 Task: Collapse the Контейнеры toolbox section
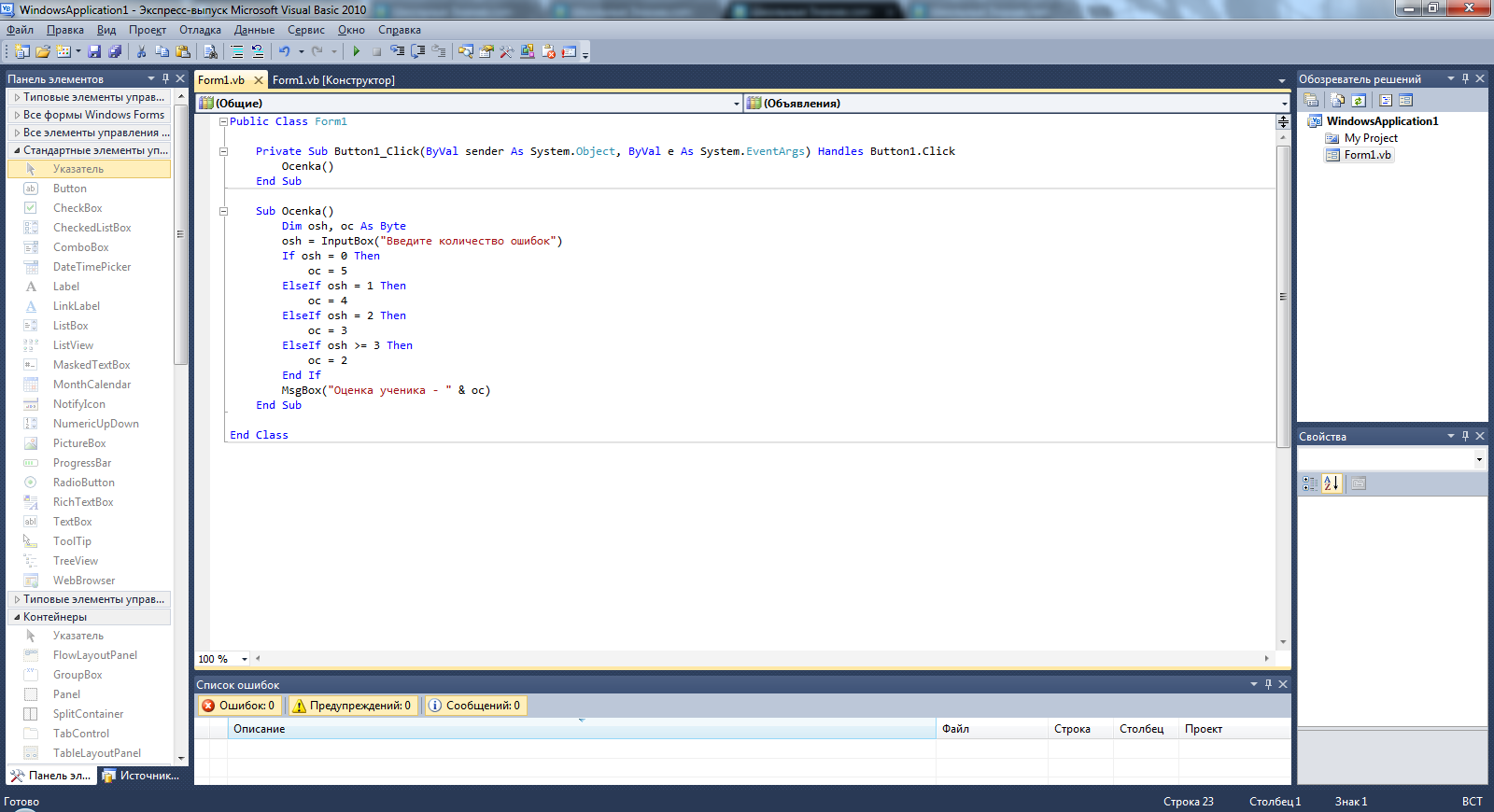coord(17,617)
